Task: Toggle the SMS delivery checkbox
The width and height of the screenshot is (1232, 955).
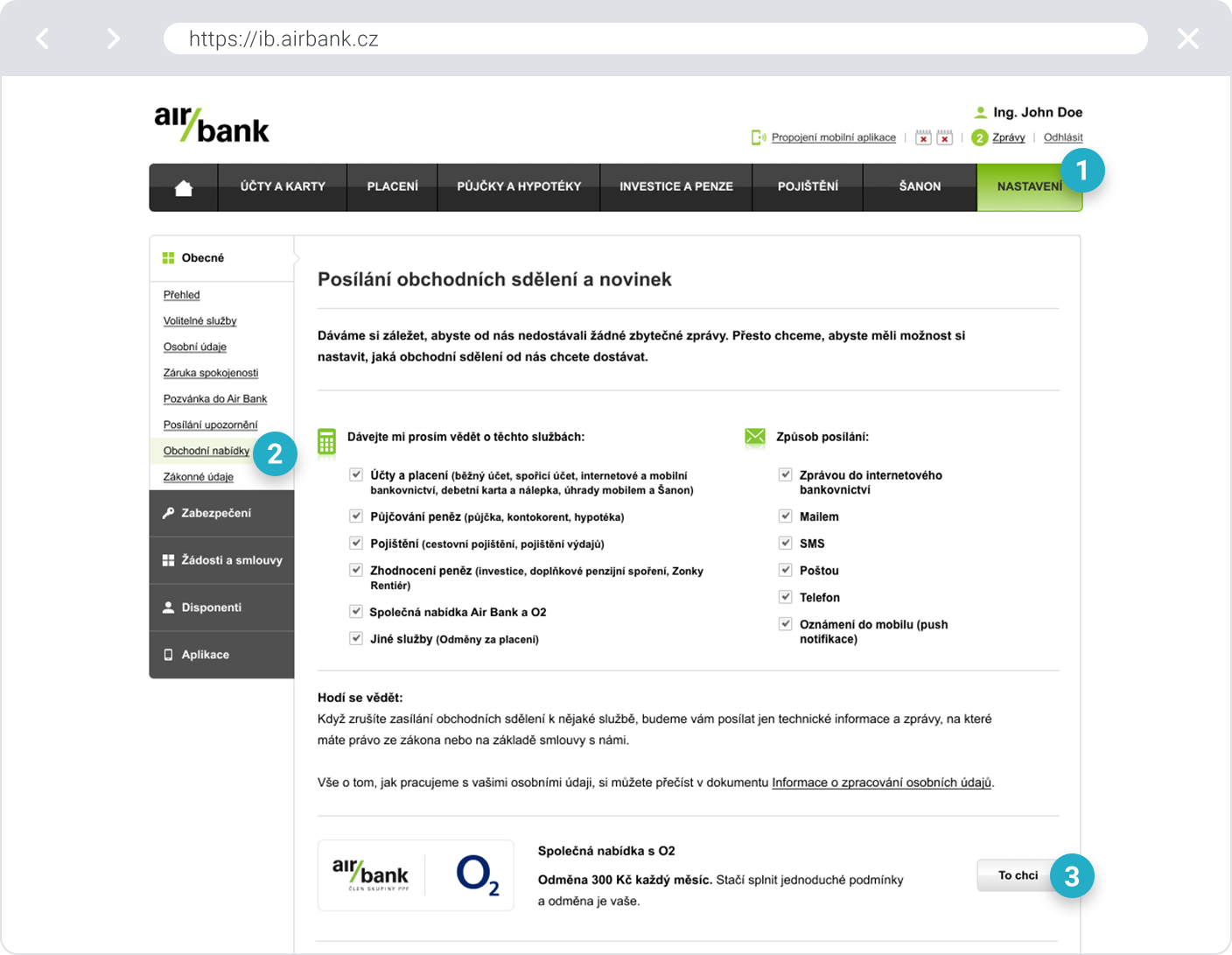Action: [x=786, y=543]
